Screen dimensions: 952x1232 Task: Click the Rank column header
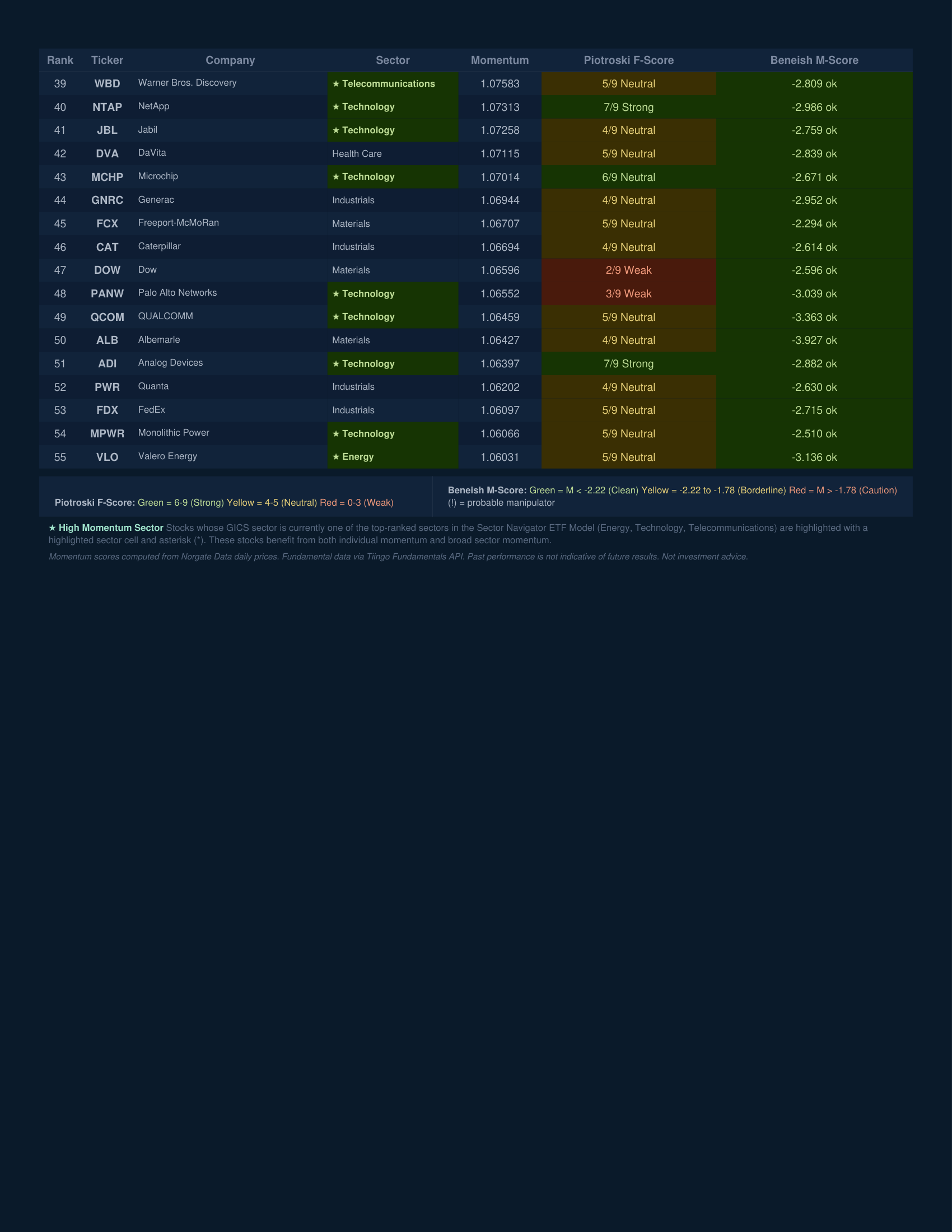60,60
